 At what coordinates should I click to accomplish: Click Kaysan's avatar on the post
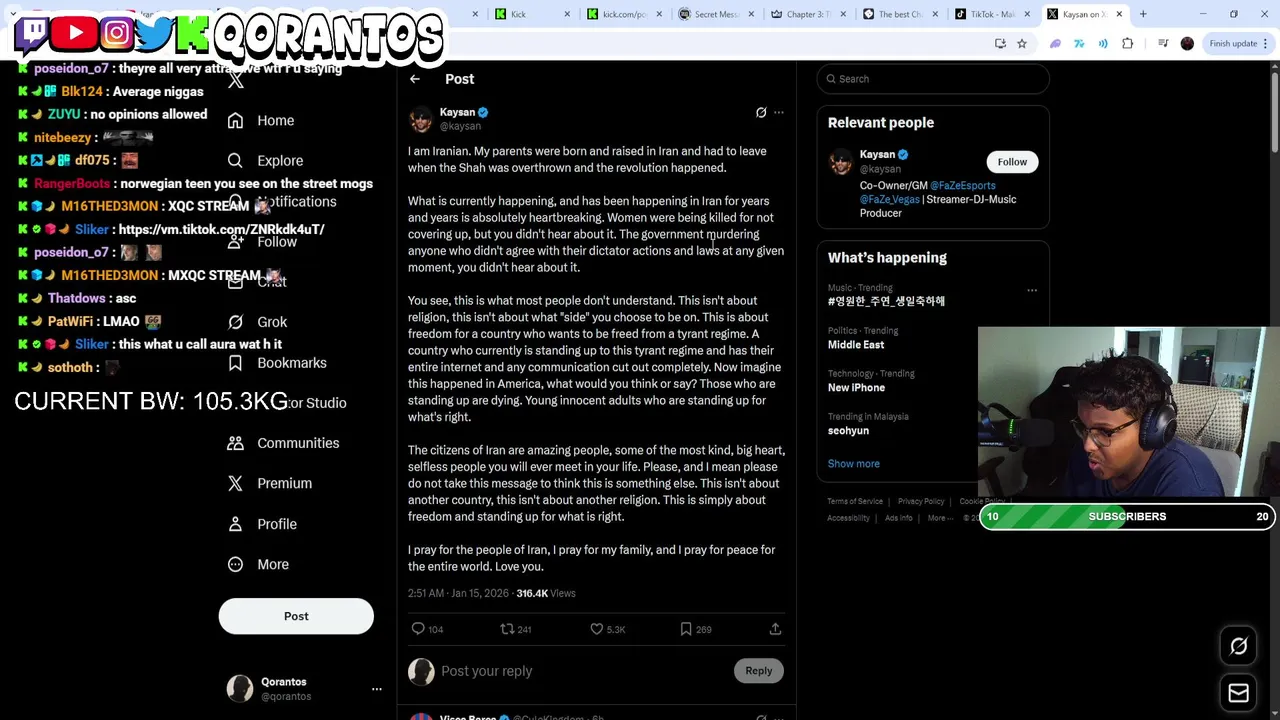tap(421, 119)
